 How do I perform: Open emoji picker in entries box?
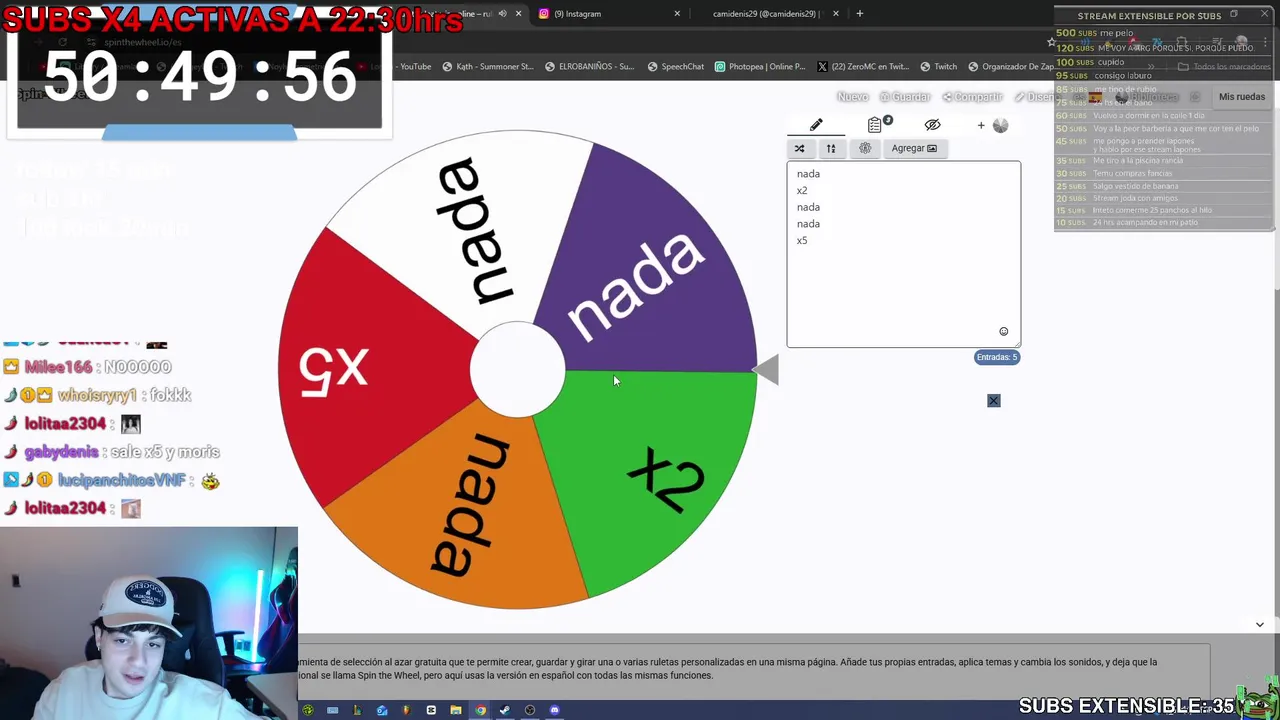pos(1003,332)
